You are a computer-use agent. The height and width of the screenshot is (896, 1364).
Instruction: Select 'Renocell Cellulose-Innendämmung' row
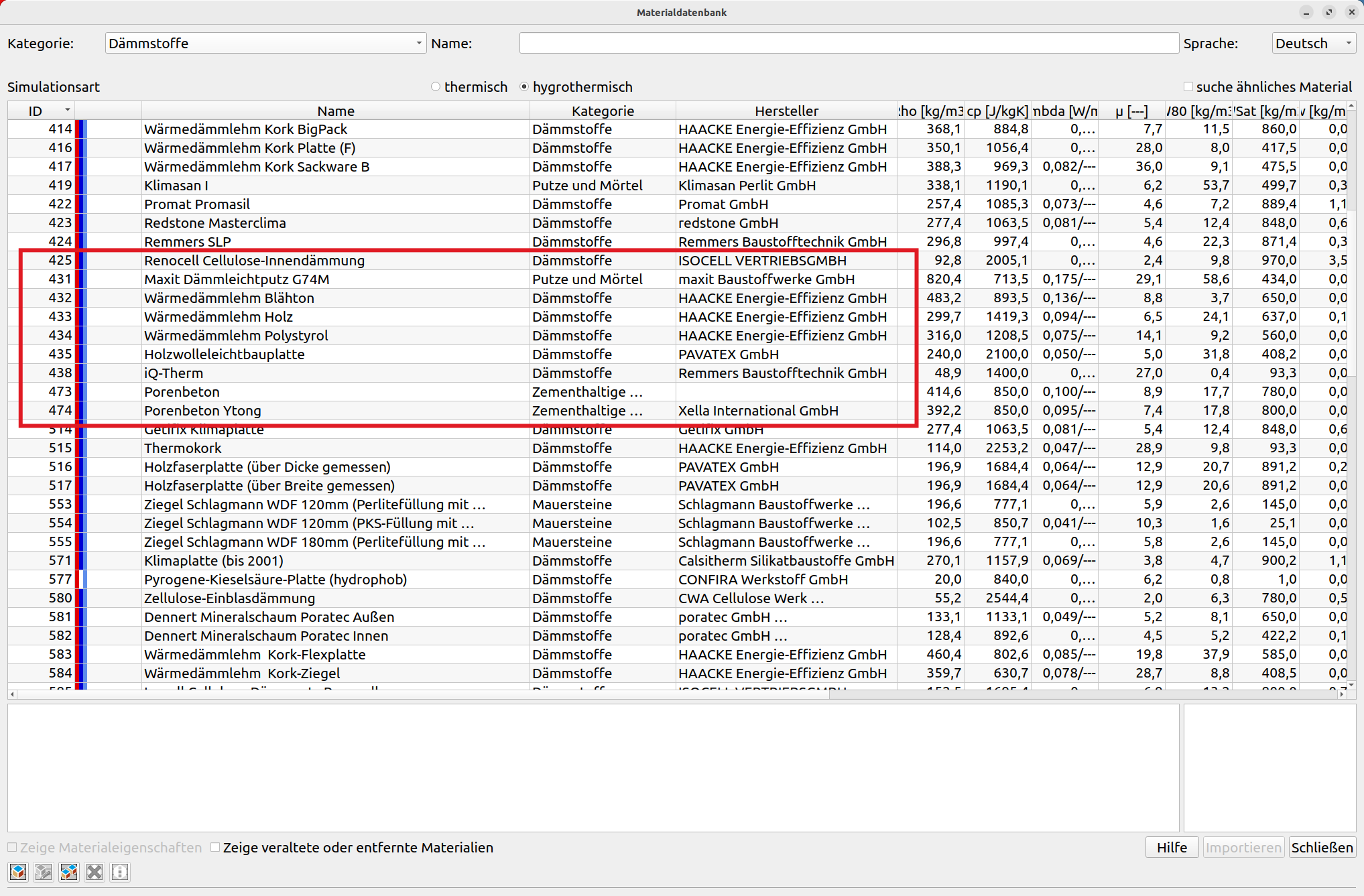coord(677,260)
